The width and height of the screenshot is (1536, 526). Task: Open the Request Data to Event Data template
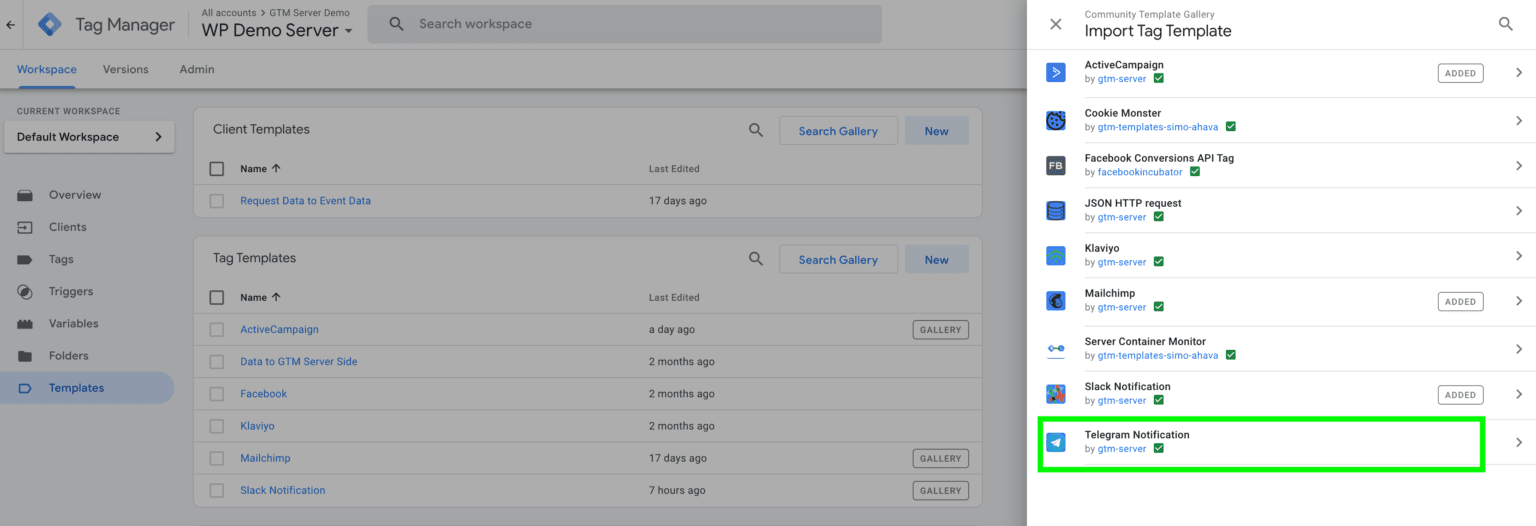click(x=305, y=201)
